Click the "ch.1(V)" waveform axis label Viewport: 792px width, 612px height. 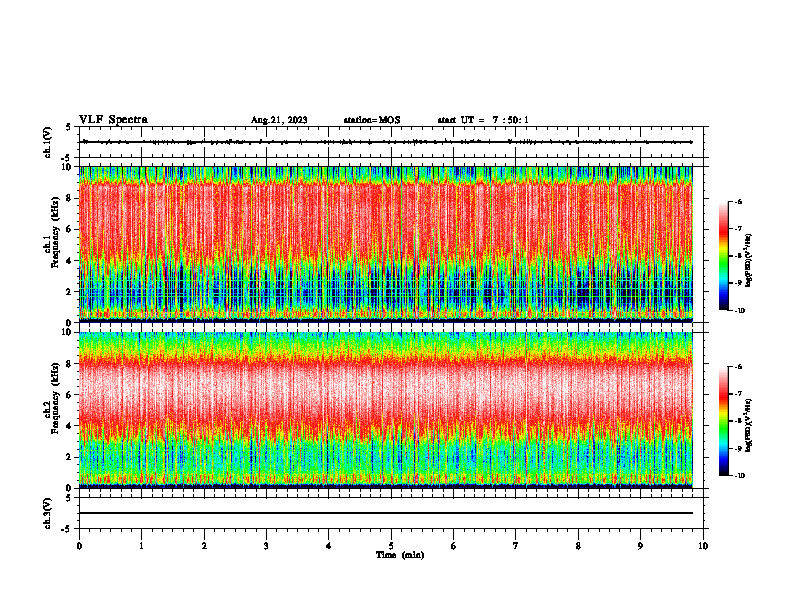click(x=48, y=142)
